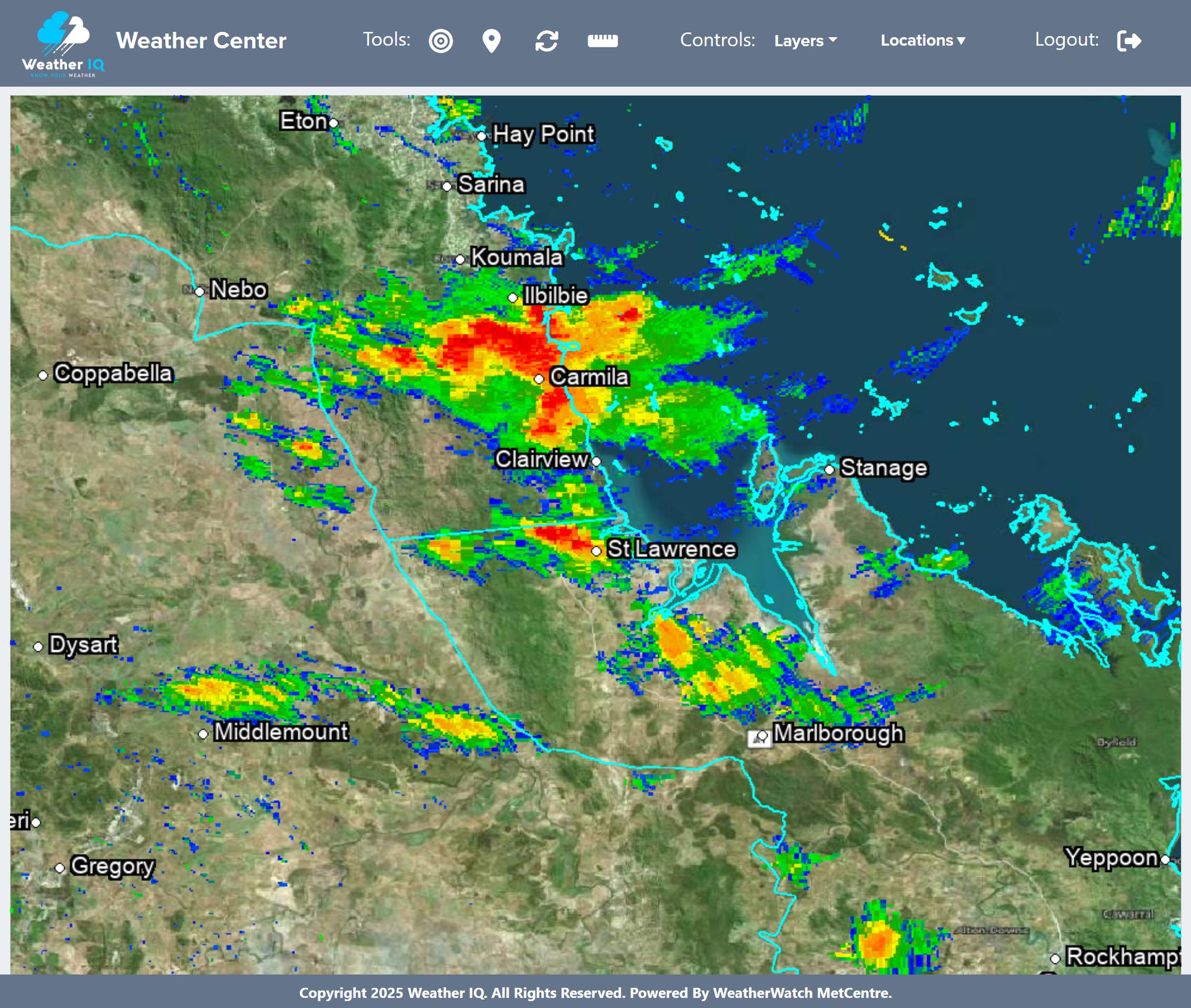Click the Stanage town label
The height and width of the screenshot is (1008, 1191).
coord(884,468)
